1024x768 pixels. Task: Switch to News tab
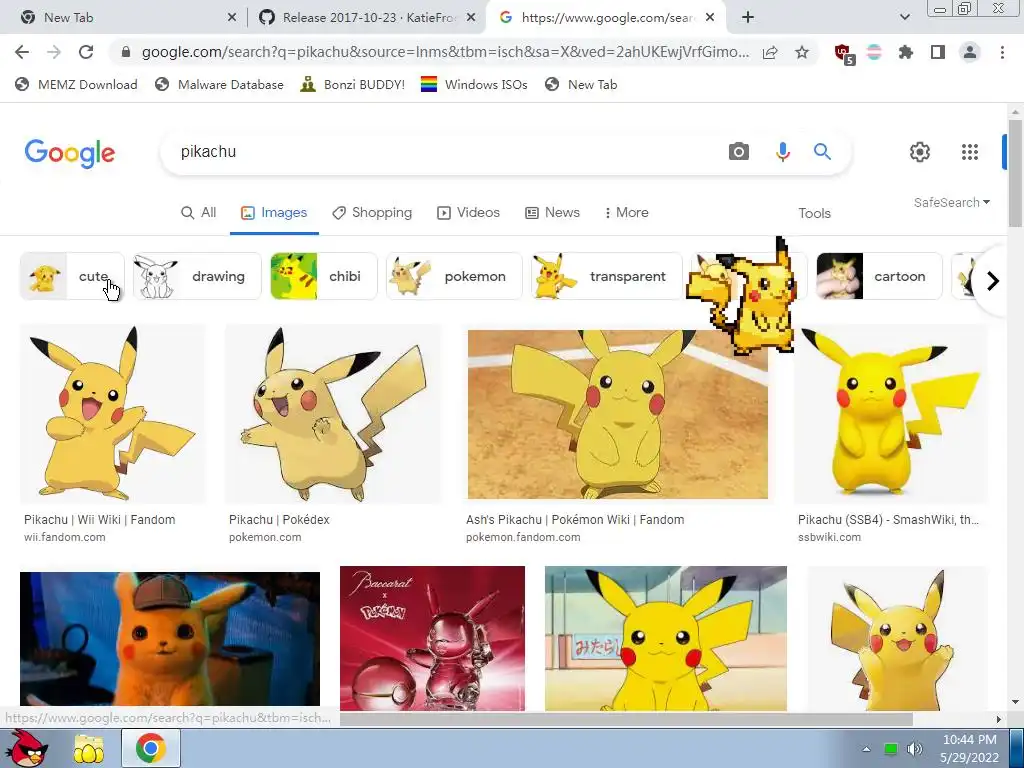552,213
